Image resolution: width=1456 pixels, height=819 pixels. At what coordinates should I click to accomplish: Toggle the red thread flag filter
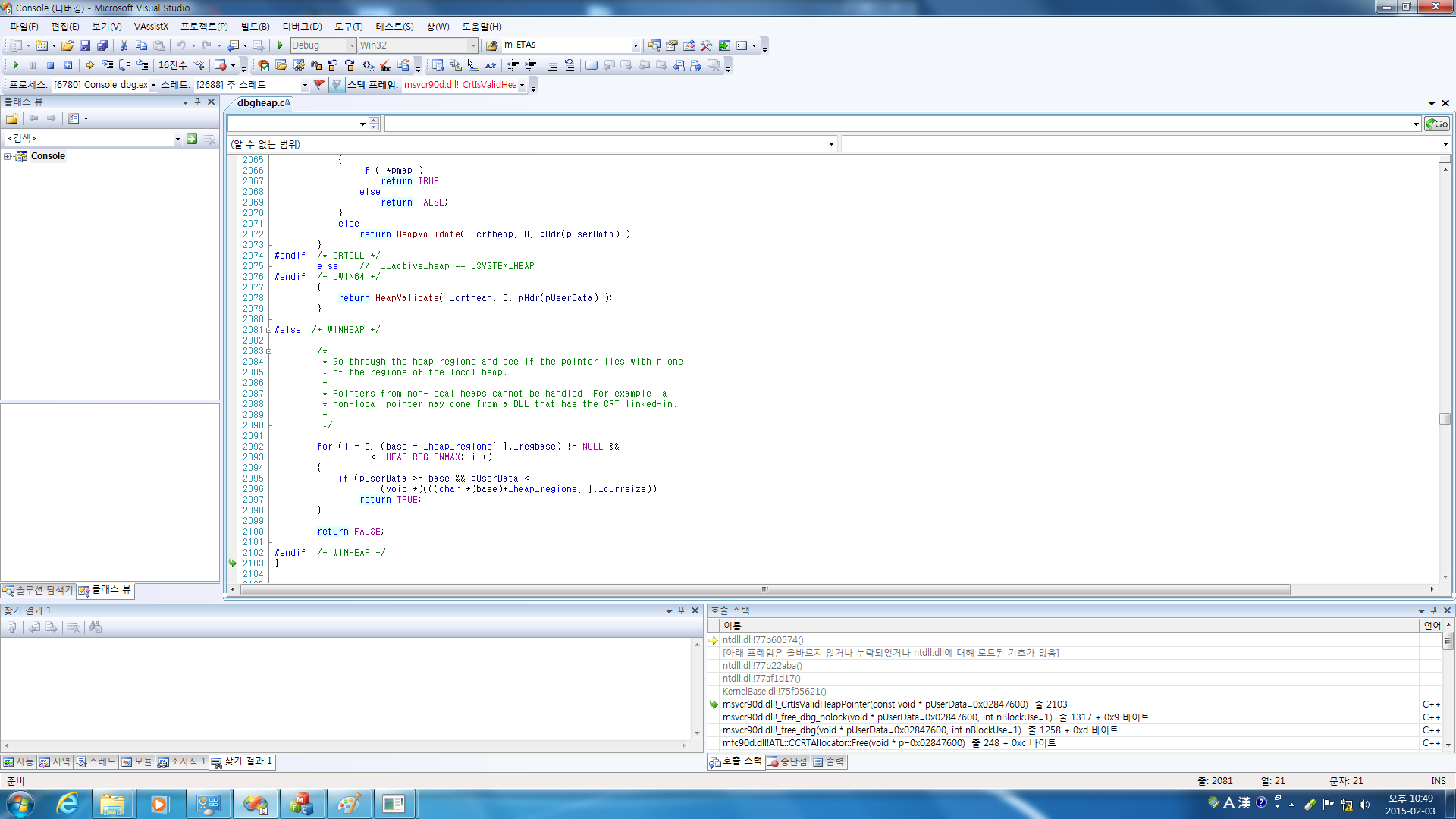point(319,85)
